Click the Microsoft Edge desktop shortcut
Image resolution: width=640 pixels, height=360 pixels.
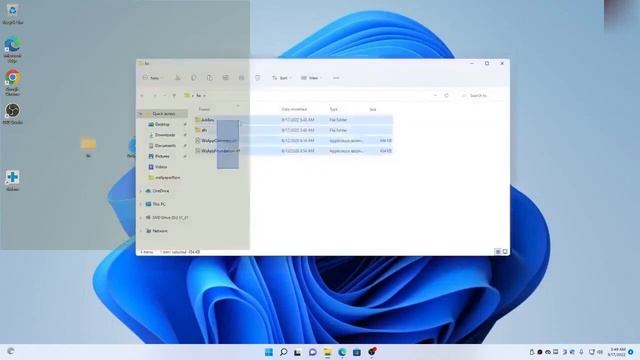click(x=13, y=49)
